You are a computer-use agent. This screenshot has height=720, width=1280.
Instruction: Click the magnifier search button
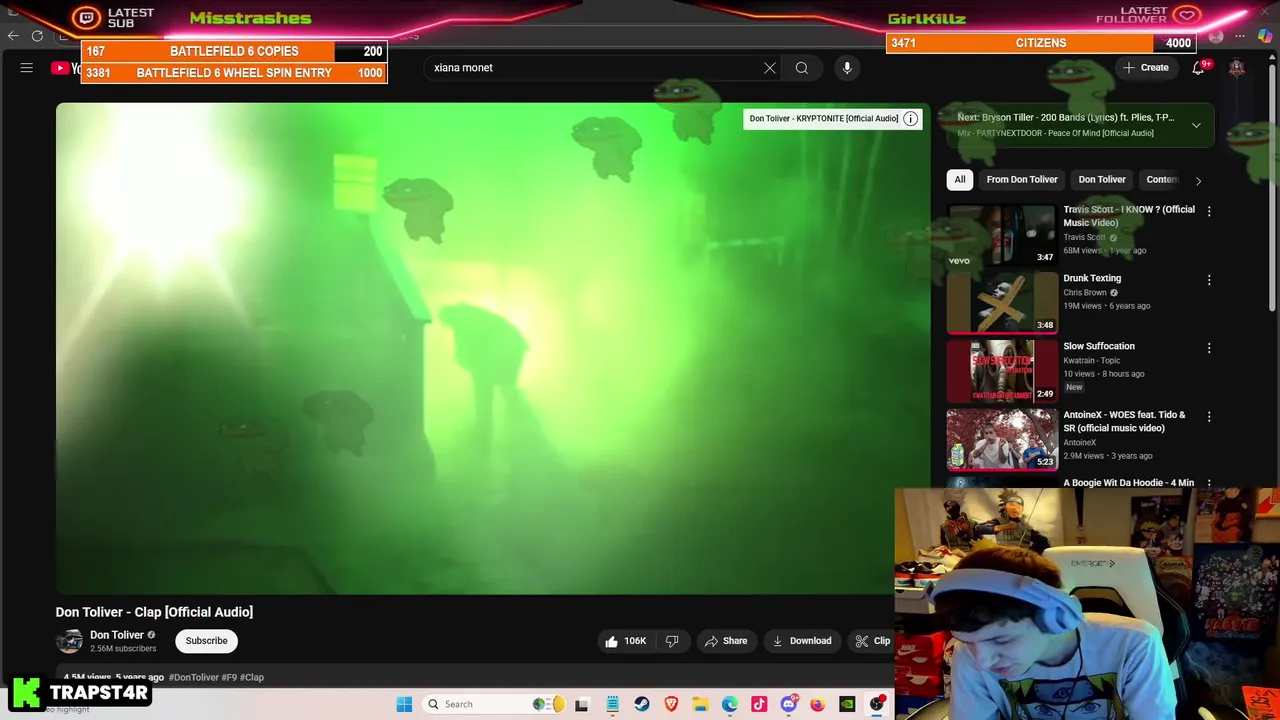pos(802,68)
